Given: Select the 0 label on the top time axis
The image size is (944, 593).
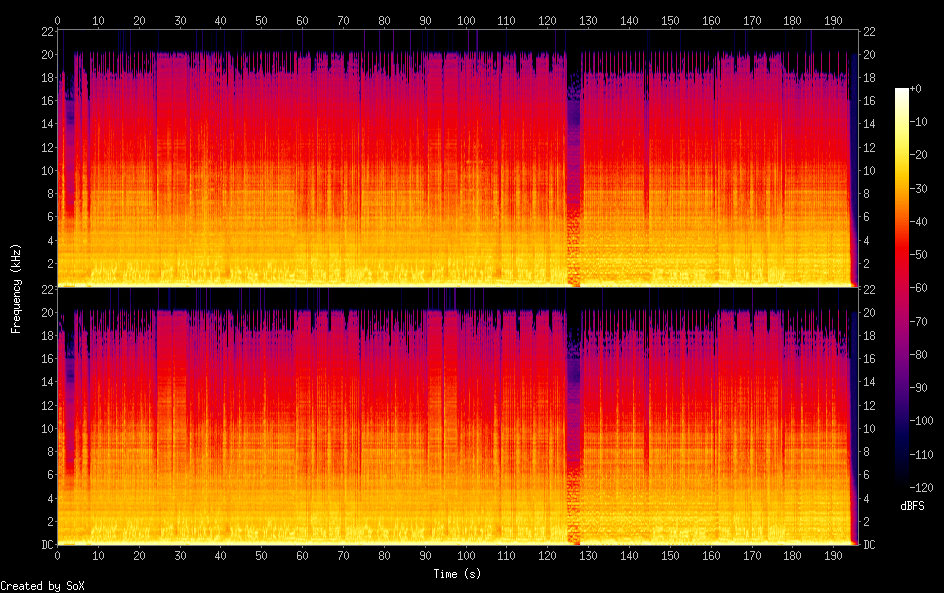Looking at the screenshot, I should coord(57,20).
